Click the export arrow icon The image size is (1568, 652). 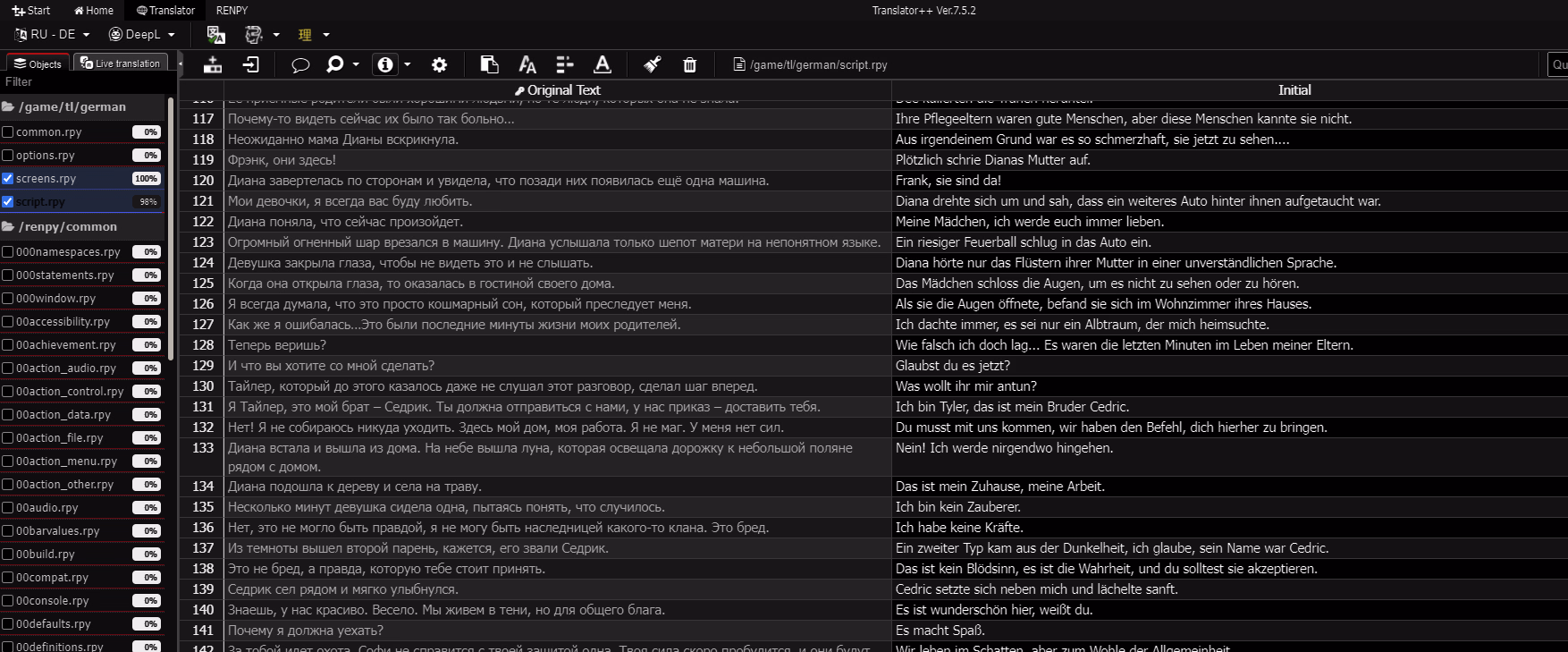point(251,64)
